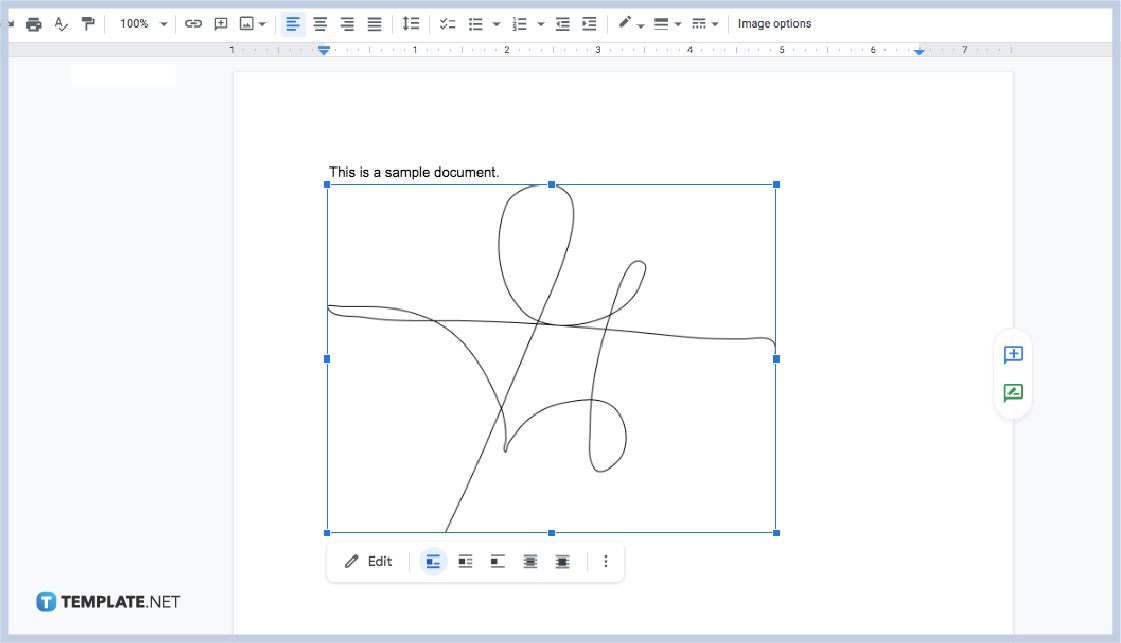Insert a link

tap(194, 23)
